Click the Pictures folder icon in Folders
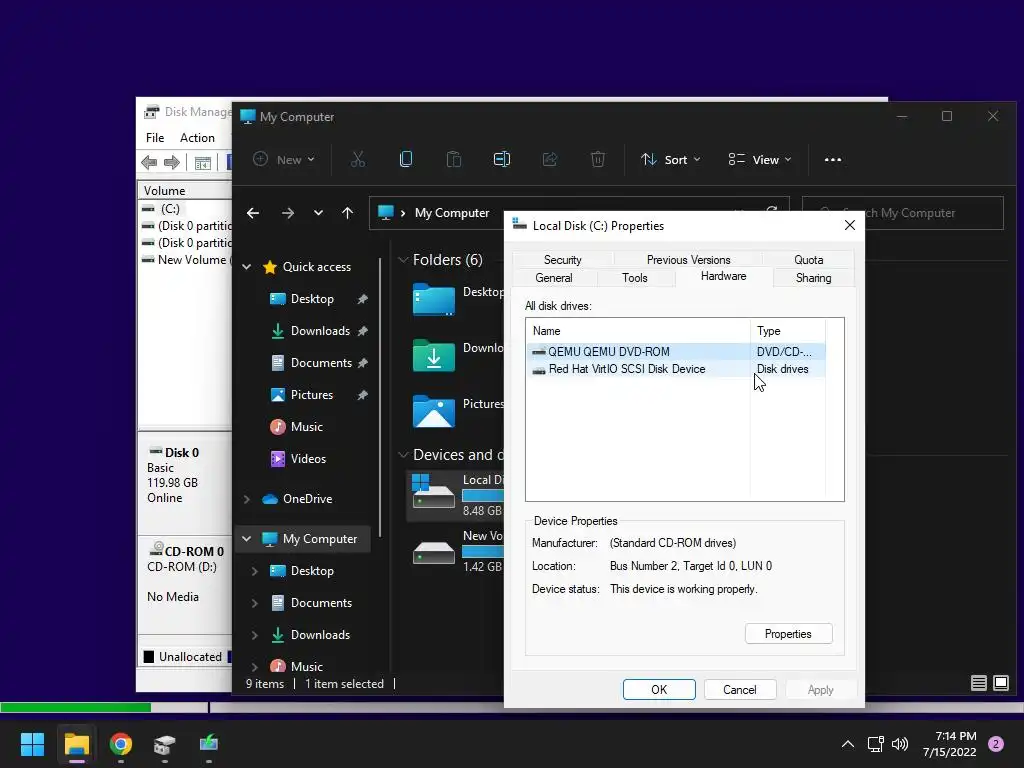The height and width of the screenshot is (768, 1024). 434,412
